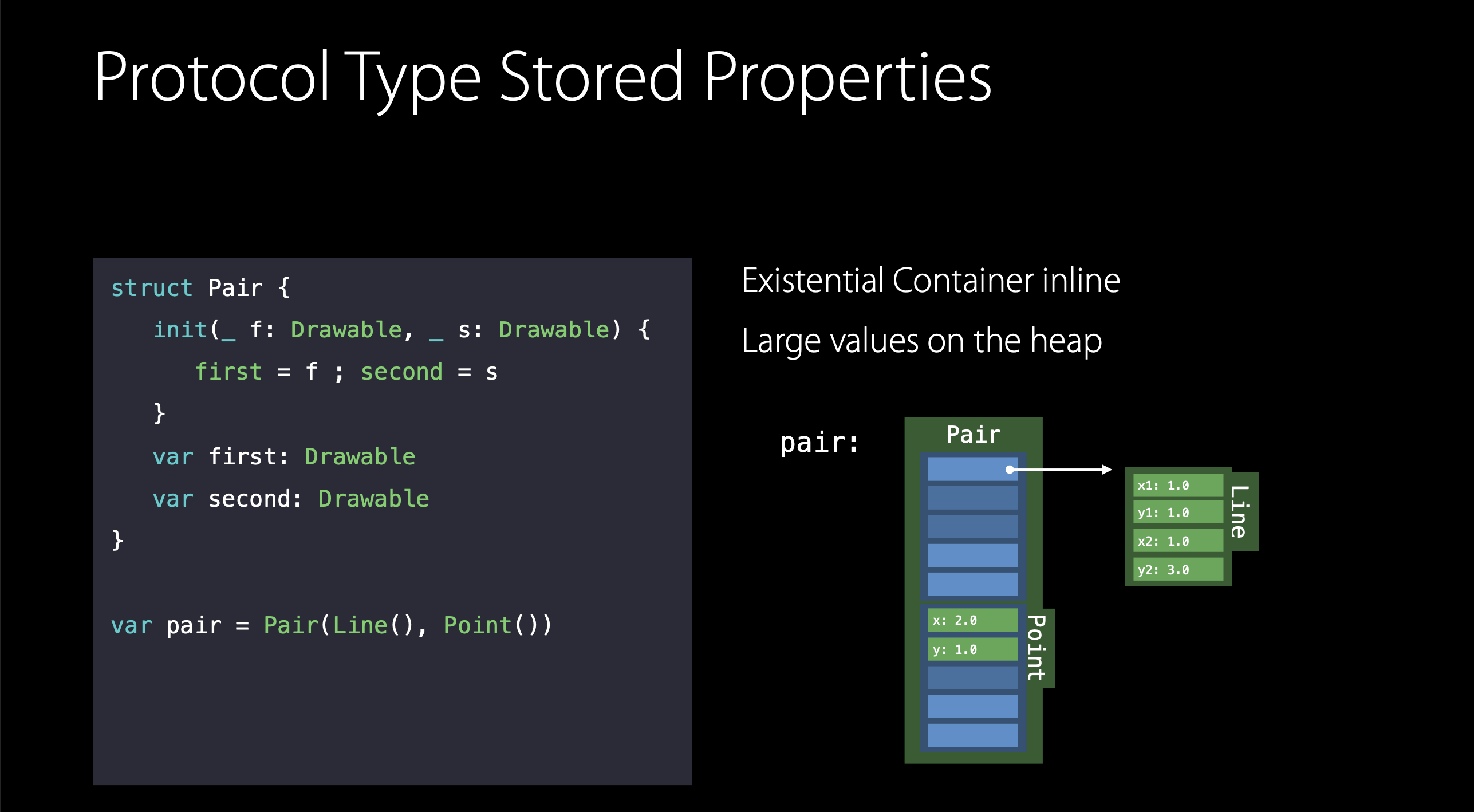Click the 'Pair' header of diagram box
Viewport: 1474px width, 812px height.
973,435
